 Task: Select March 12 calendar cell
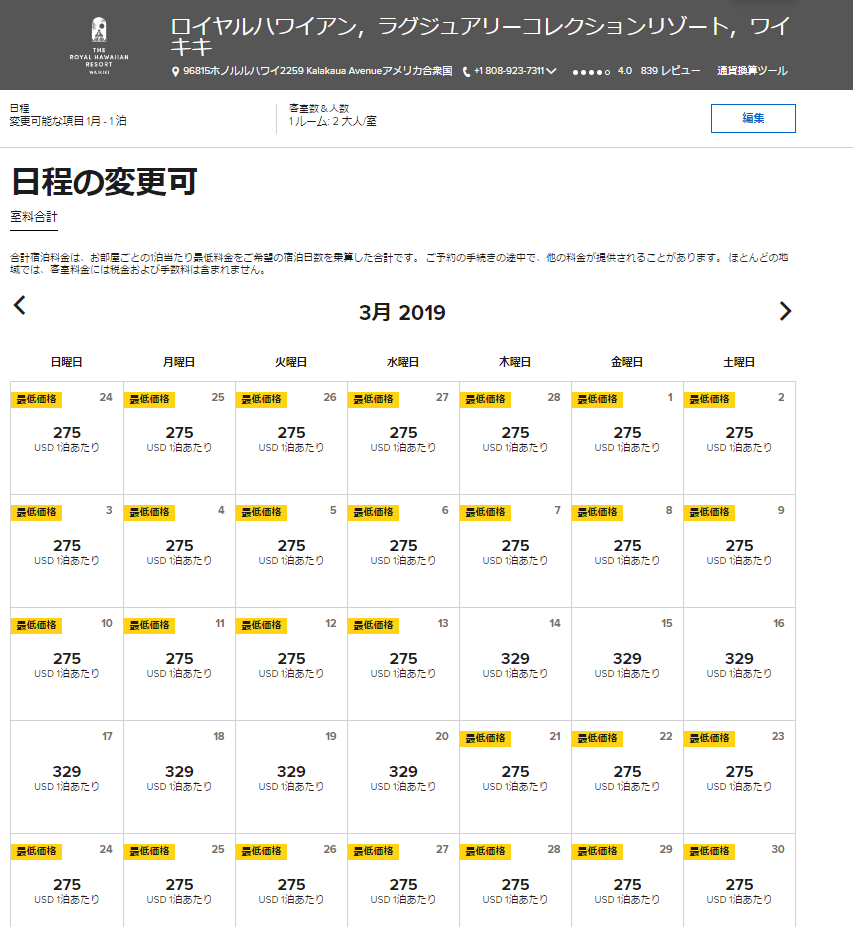point(291,664)
